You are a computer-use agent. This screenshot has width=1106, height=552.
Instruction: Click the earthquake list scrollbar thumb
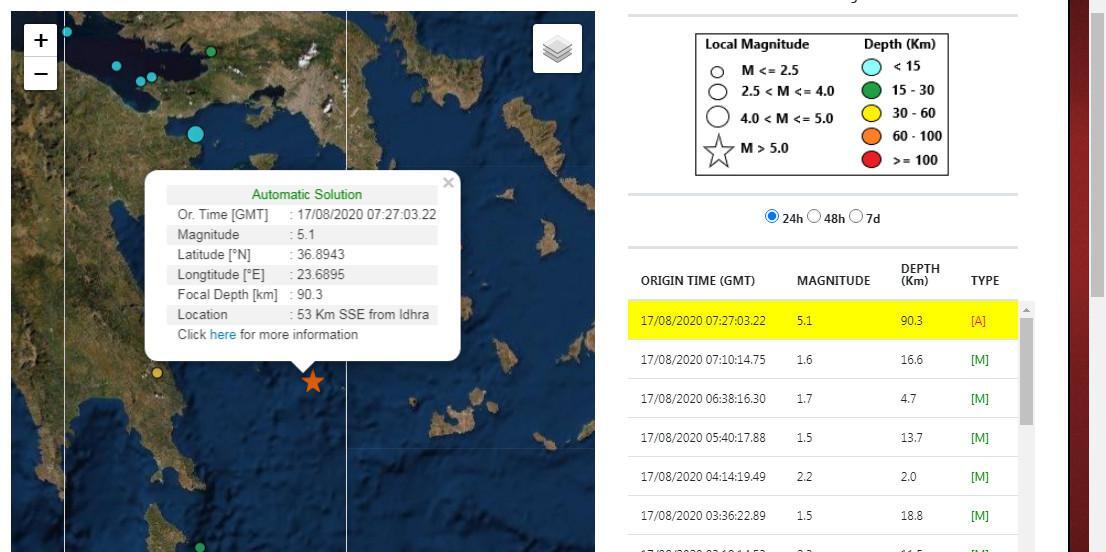(1025, 370)
